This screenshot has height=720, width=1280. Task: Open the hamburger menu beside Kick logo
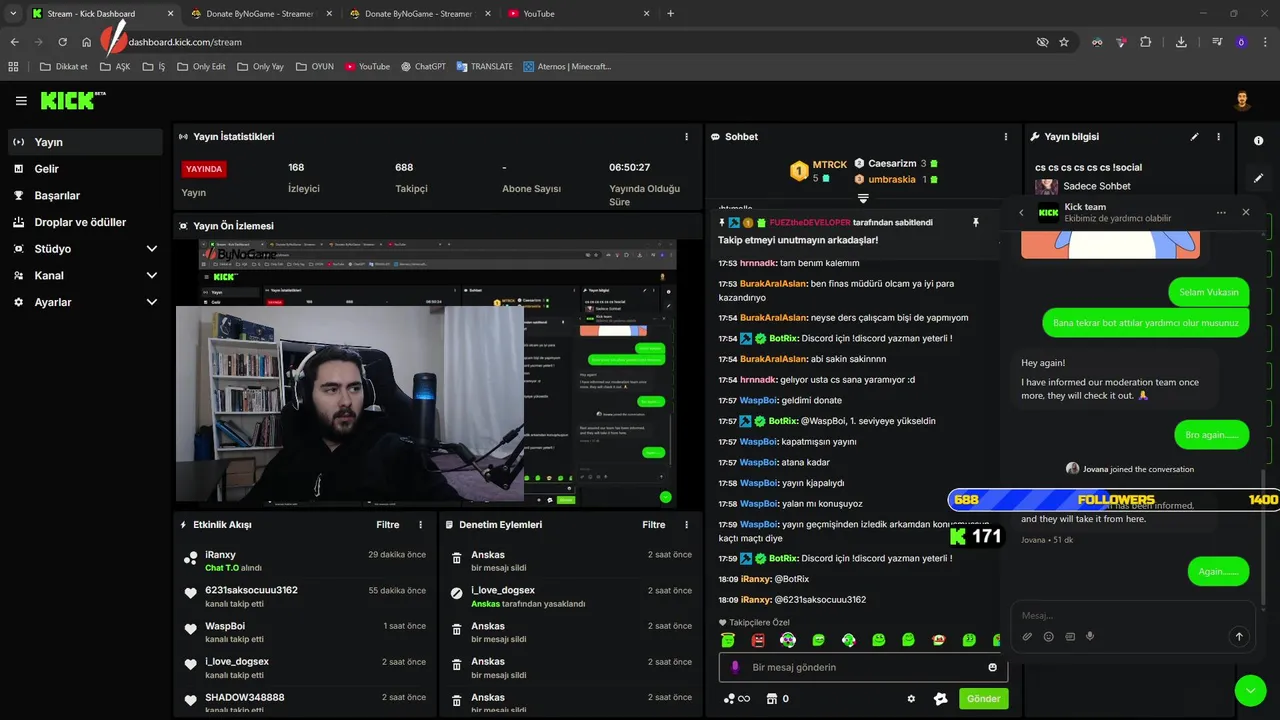click(21, 101)
